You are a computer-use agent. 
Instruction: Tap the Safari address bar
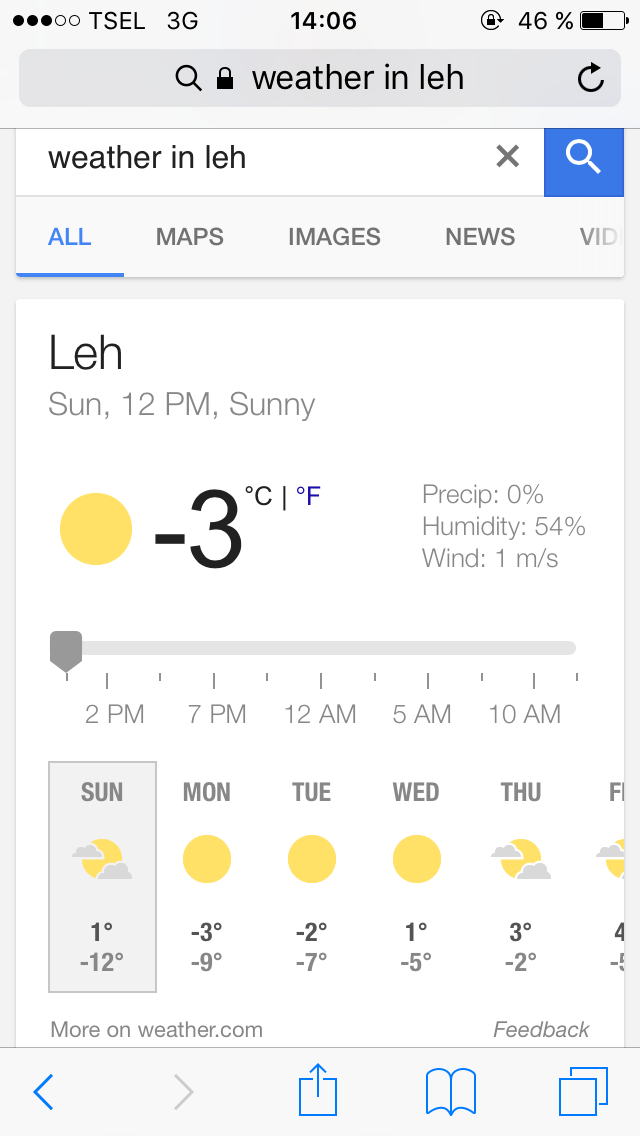[320, 78]
